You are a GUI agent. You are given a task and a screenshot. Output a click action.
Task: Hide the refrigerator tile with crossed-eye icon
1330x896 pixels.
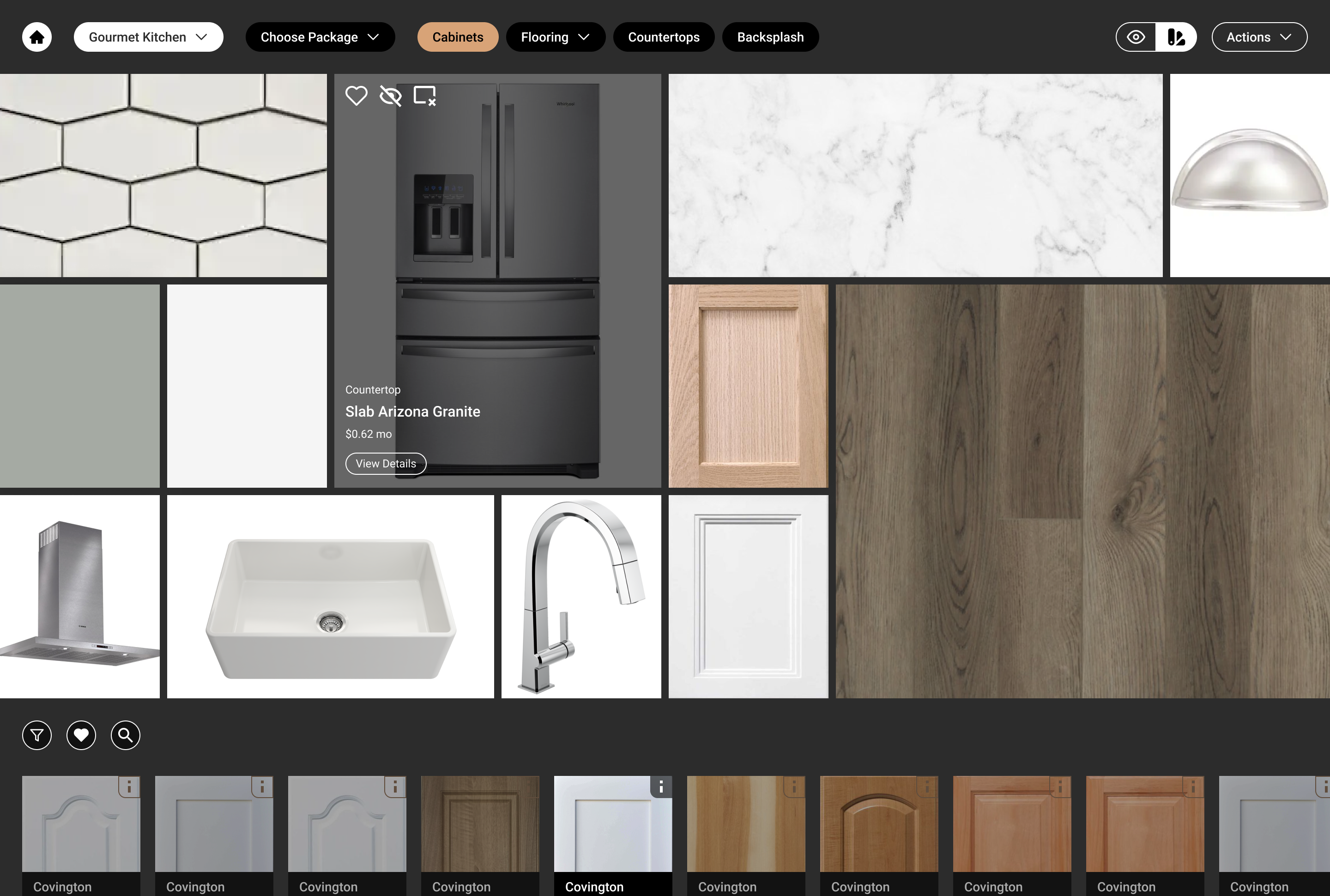pyautogui.click(x=391, y=96)
